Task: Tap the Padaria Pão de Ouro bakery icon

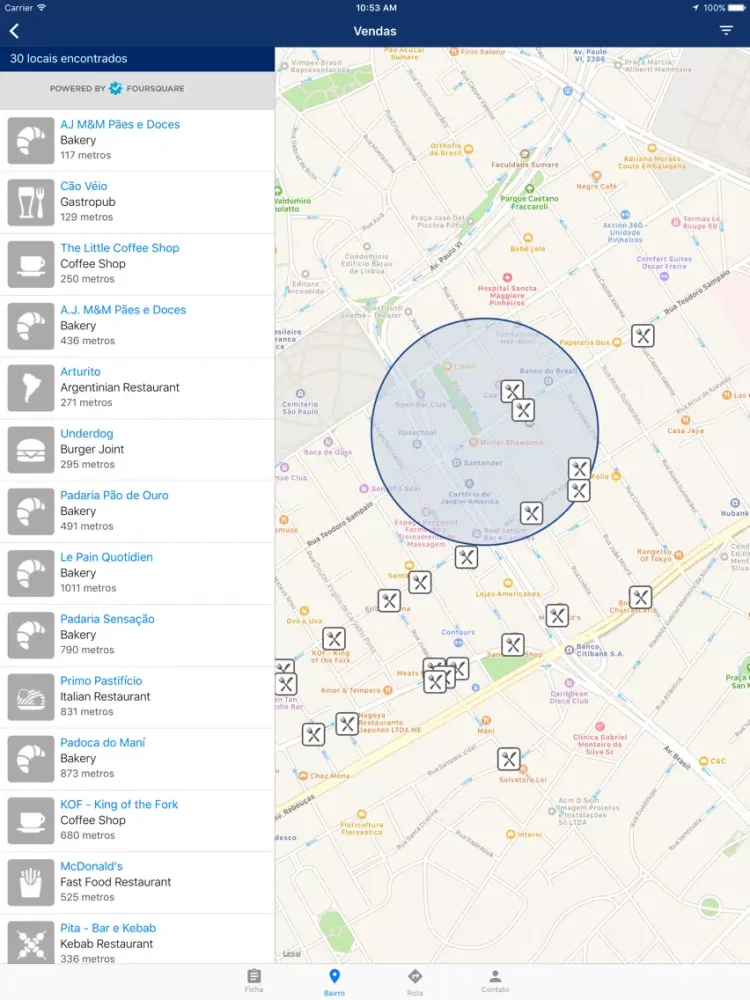Action: 31,511
